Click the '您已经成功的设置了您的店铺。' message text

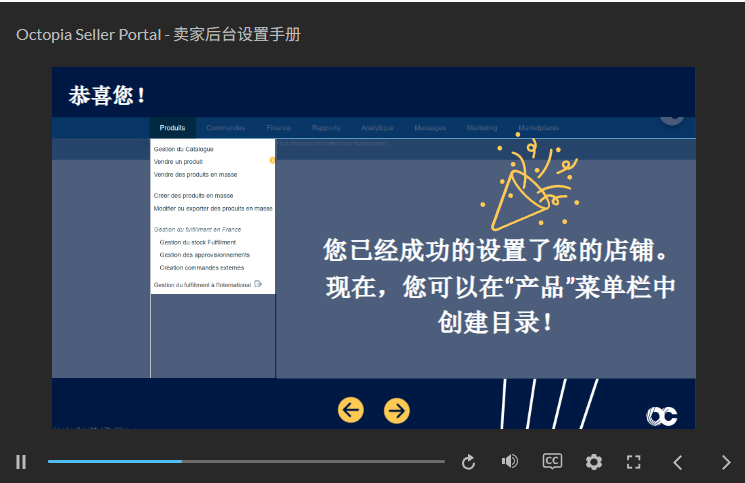click(x=495, y=250)
